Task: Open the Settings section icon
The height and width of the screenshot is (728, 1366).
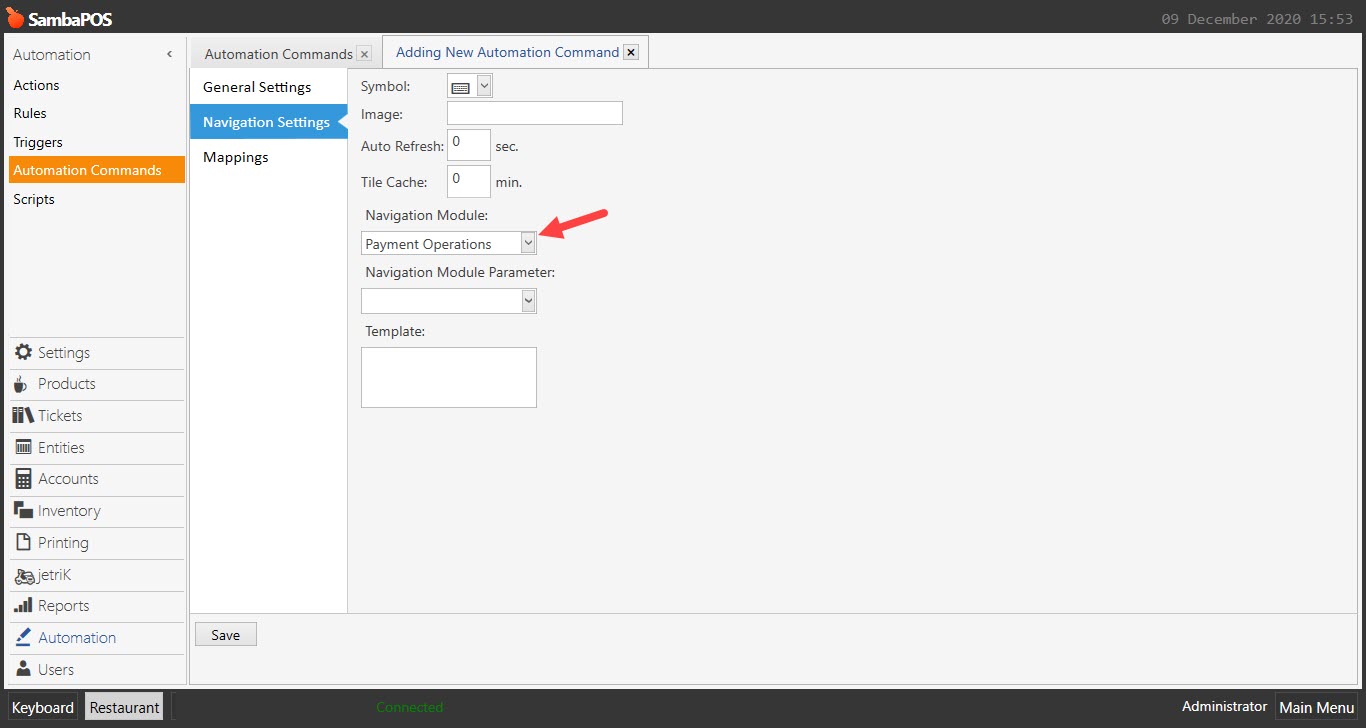Action: pyautogui.click(x=24, y=352)
